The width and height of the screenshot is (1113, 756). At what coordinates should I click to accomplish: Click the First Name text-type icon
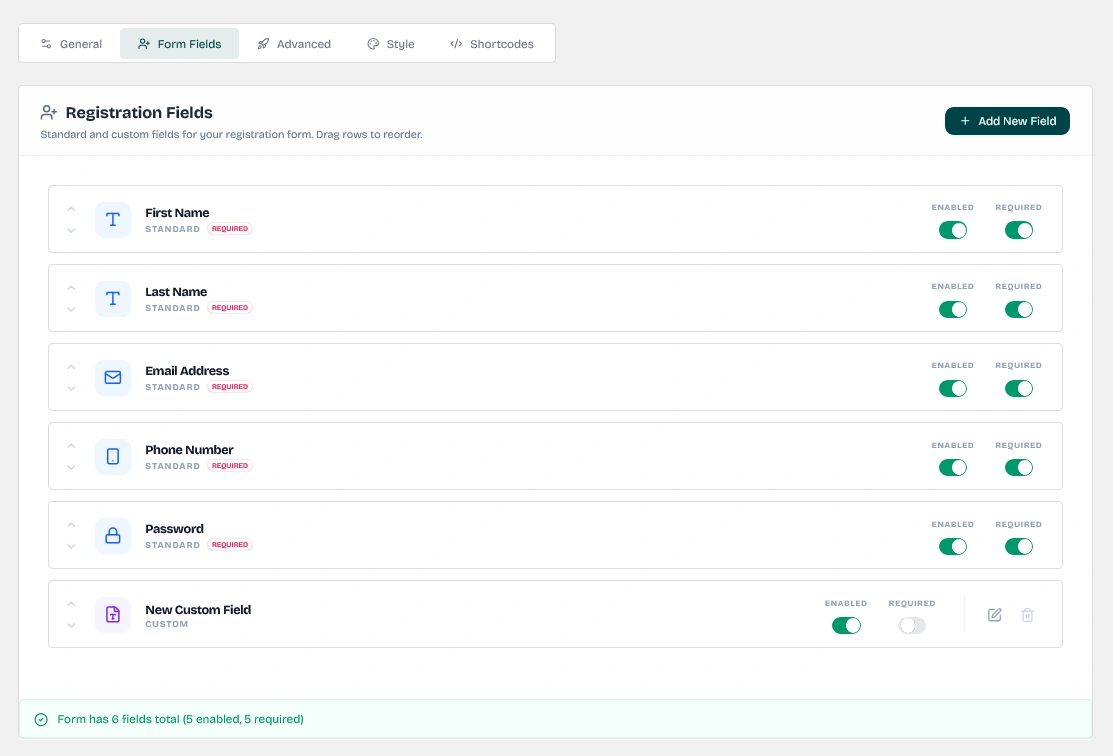tap(113, 219)
